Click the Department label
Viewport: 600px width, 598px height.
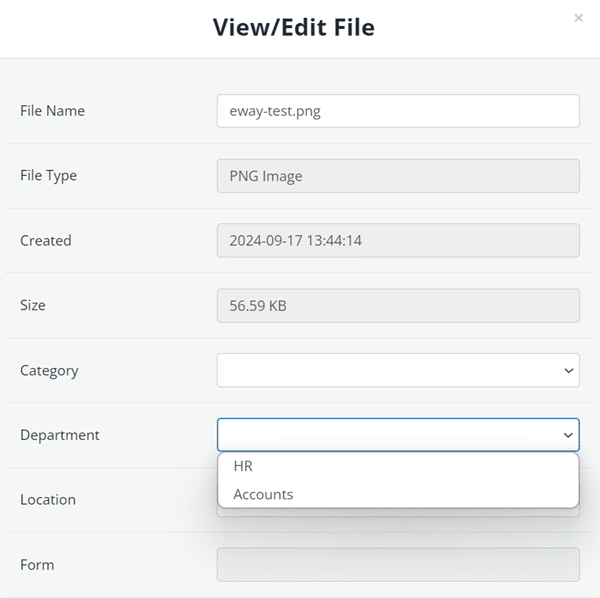tap(60, 436)
